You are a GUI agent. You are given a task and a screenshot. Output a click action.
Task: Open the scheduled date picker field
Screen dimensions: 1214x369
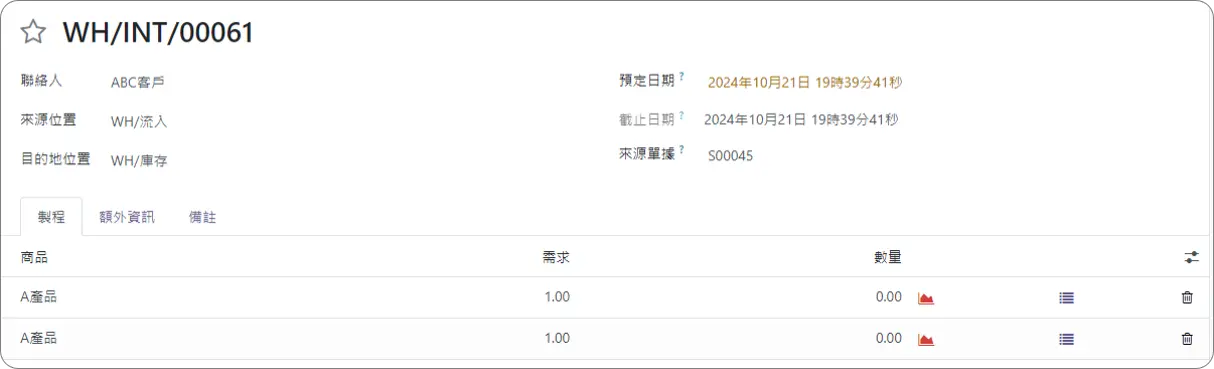[805, 82]
